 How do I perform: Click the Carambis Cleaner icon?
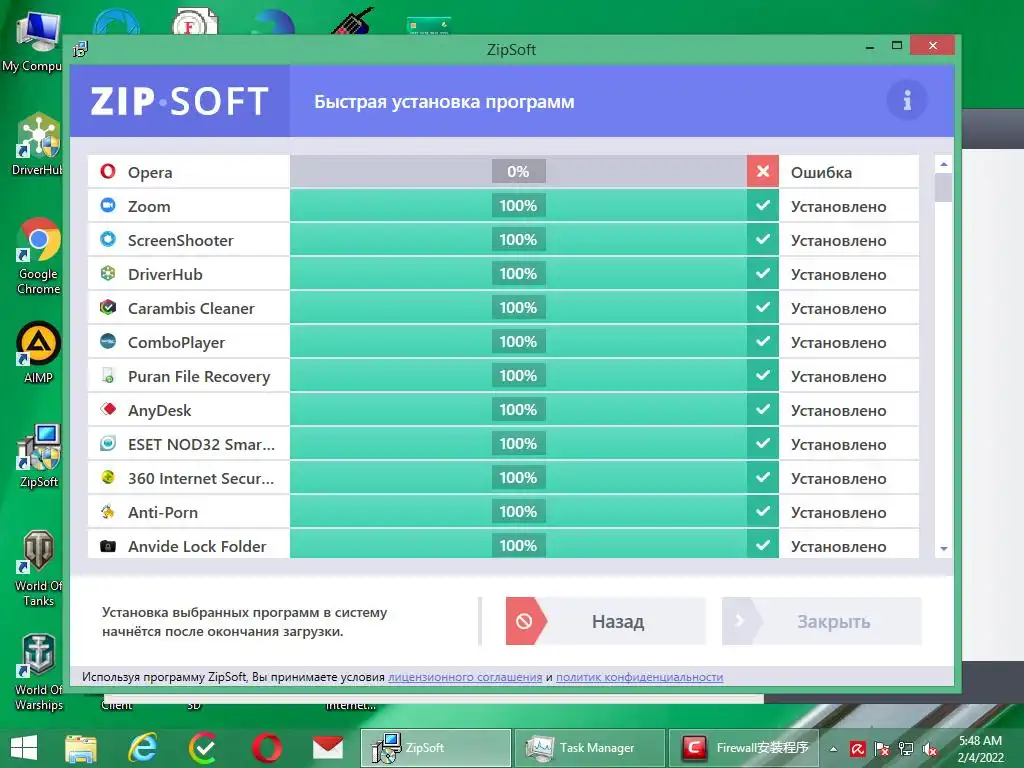tap(108, 308)
